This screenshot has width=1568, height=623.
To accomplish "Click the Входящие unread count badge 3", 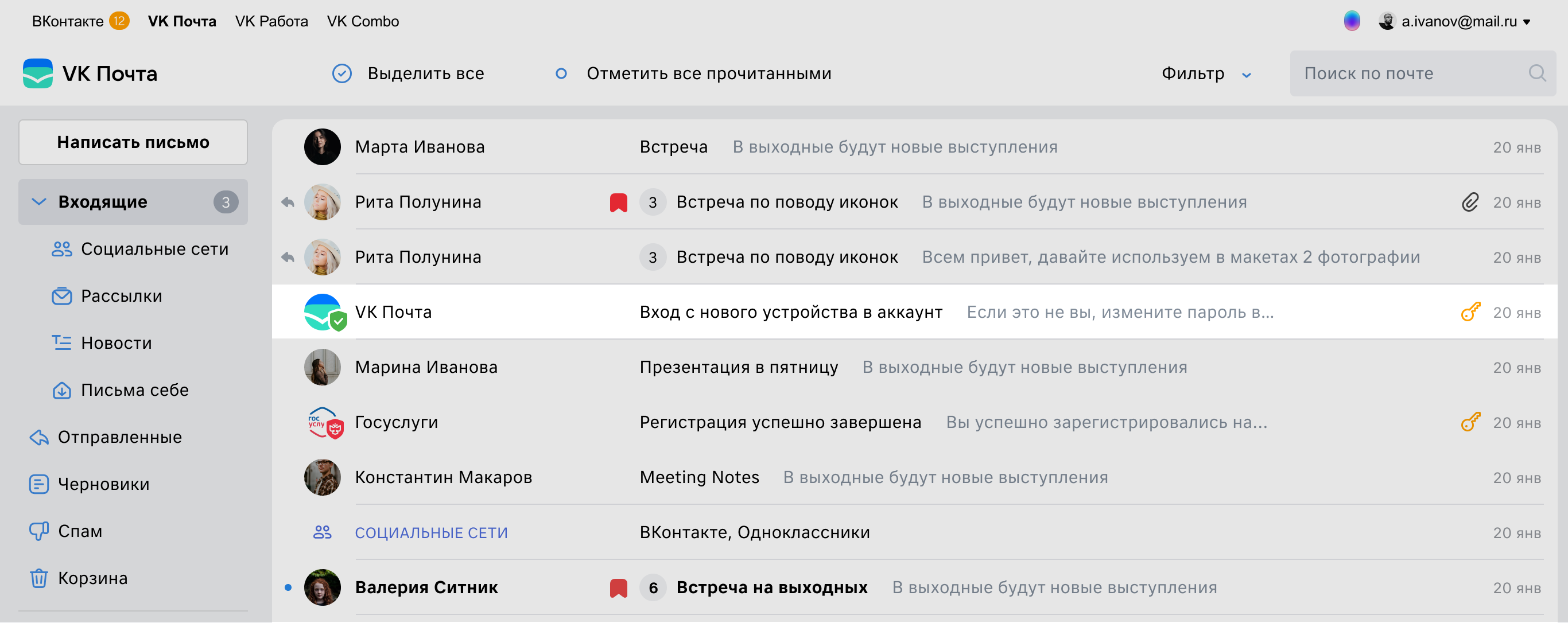I will (x=226, y=202).
